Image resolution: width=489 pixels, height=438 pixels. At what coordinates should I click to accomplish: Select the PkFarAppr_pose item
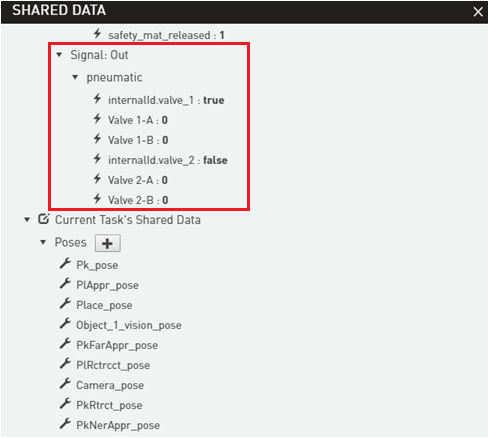117,345
